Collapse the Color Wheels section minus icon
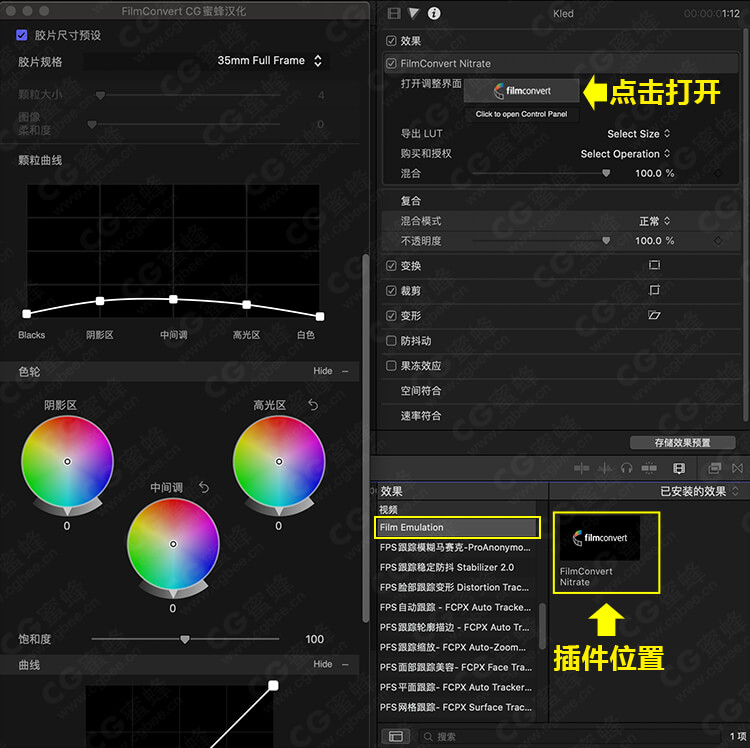Viewport: 750px width, 748px height. [345, 372]
